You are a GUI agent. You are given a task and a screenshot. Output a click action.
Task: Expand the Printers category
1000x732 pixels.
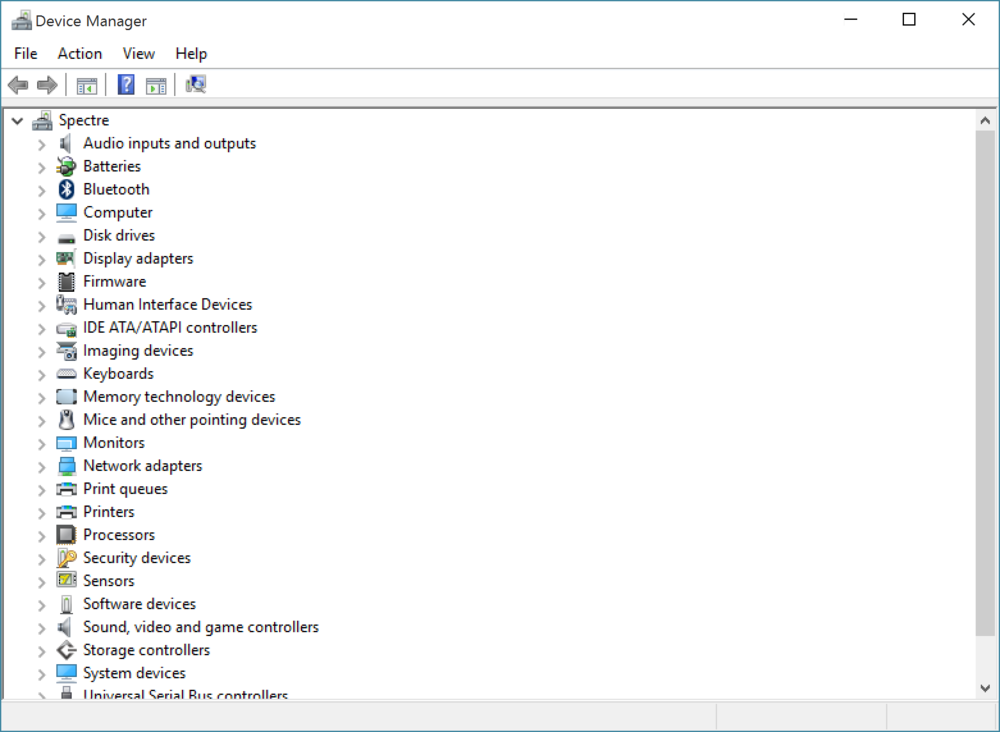point(41,513)
